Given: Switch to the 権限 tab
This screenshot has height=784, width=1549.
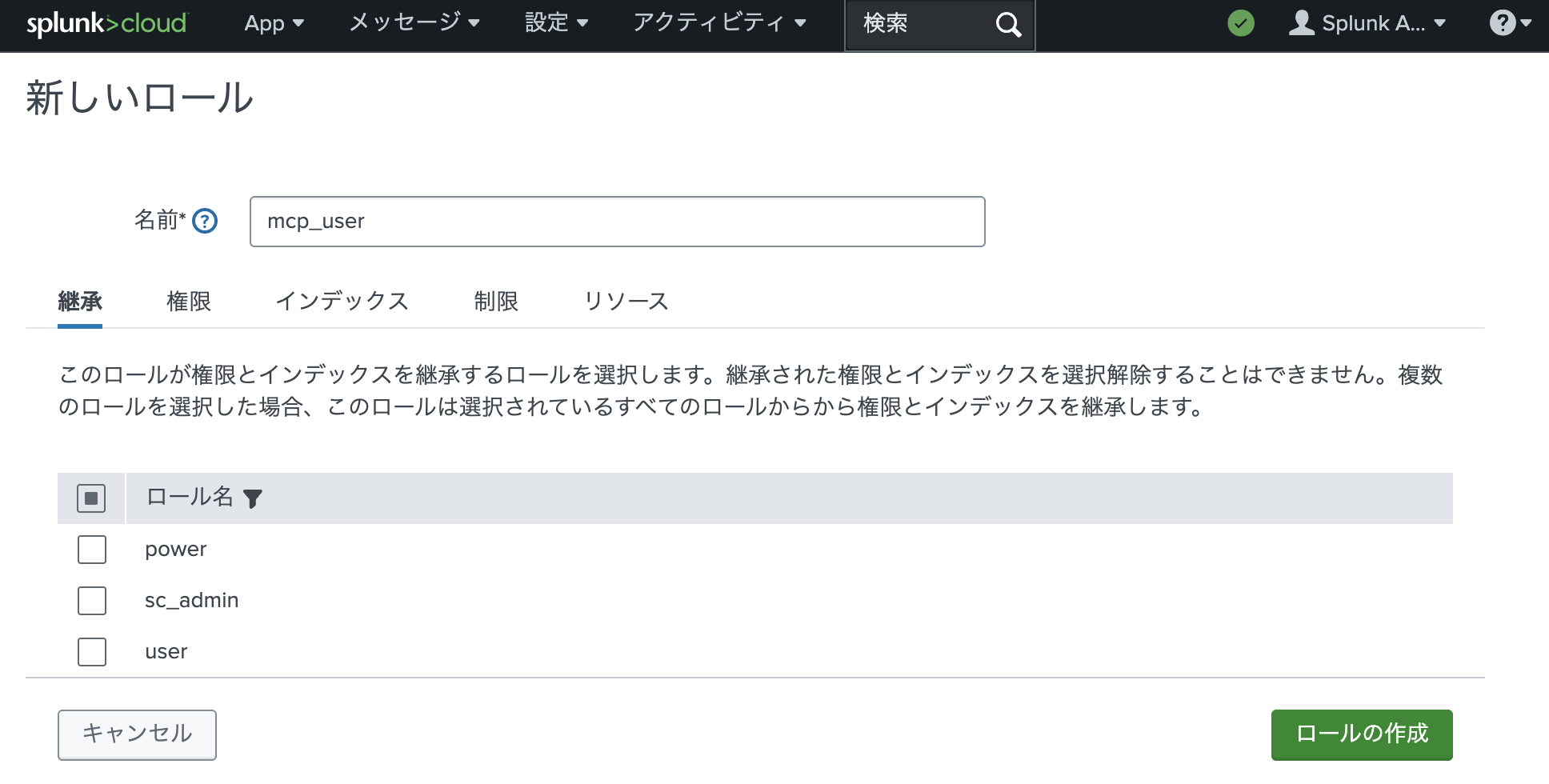Looking at the screenshot, I should [x=188, y=302].
